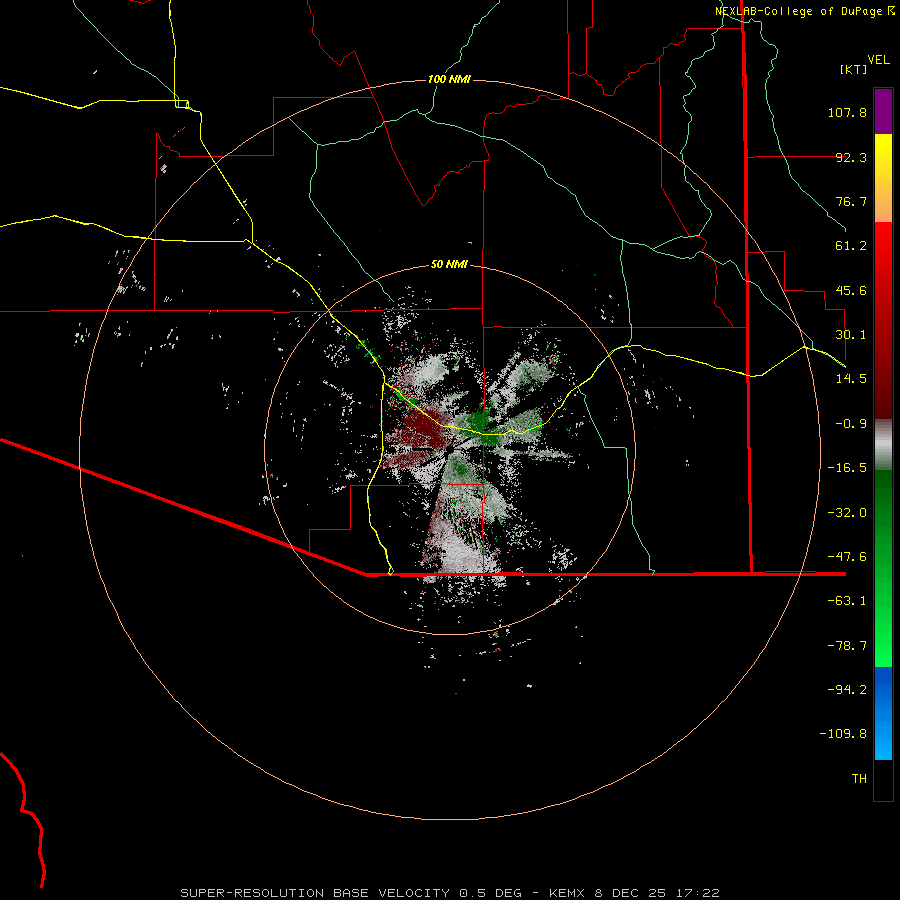Click the TH threshold label in legend
The image size is (900, 900).
click(x=859, y=779)
